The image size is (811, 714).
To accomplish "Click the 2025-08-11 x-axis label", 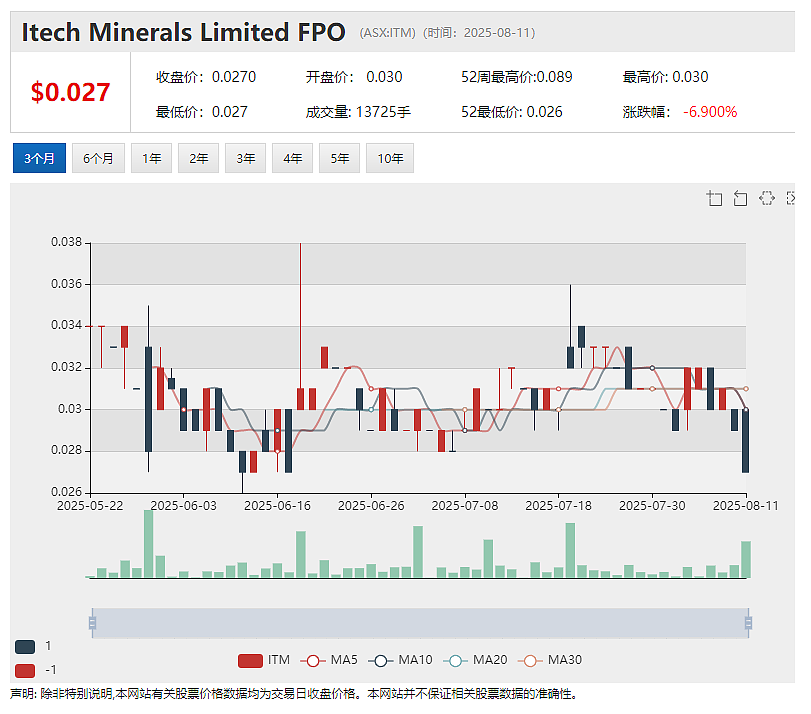I will (745, 506).
